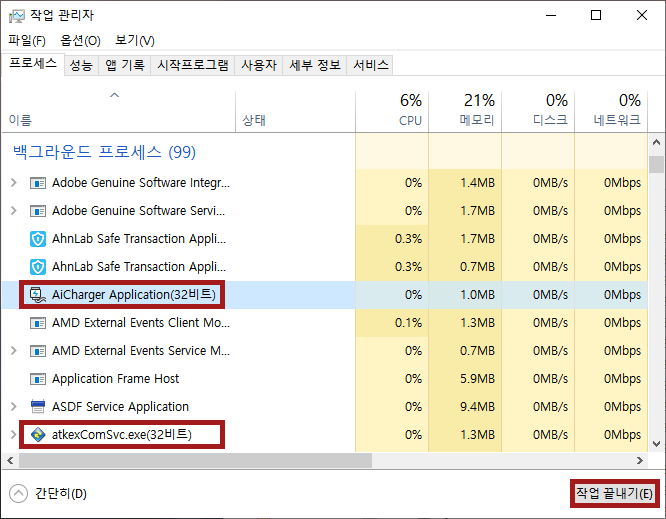Click horizontal scrollbar left arrow
This screenshot has height=519, width=666.
click(x=10, y=460)
